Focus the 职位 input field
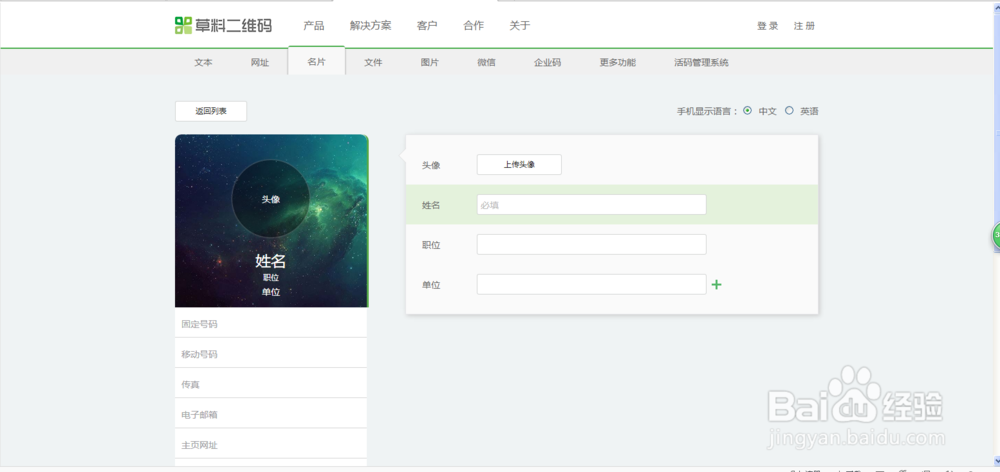This screenshot has height=472, width=1000. (x=591, y=244)
